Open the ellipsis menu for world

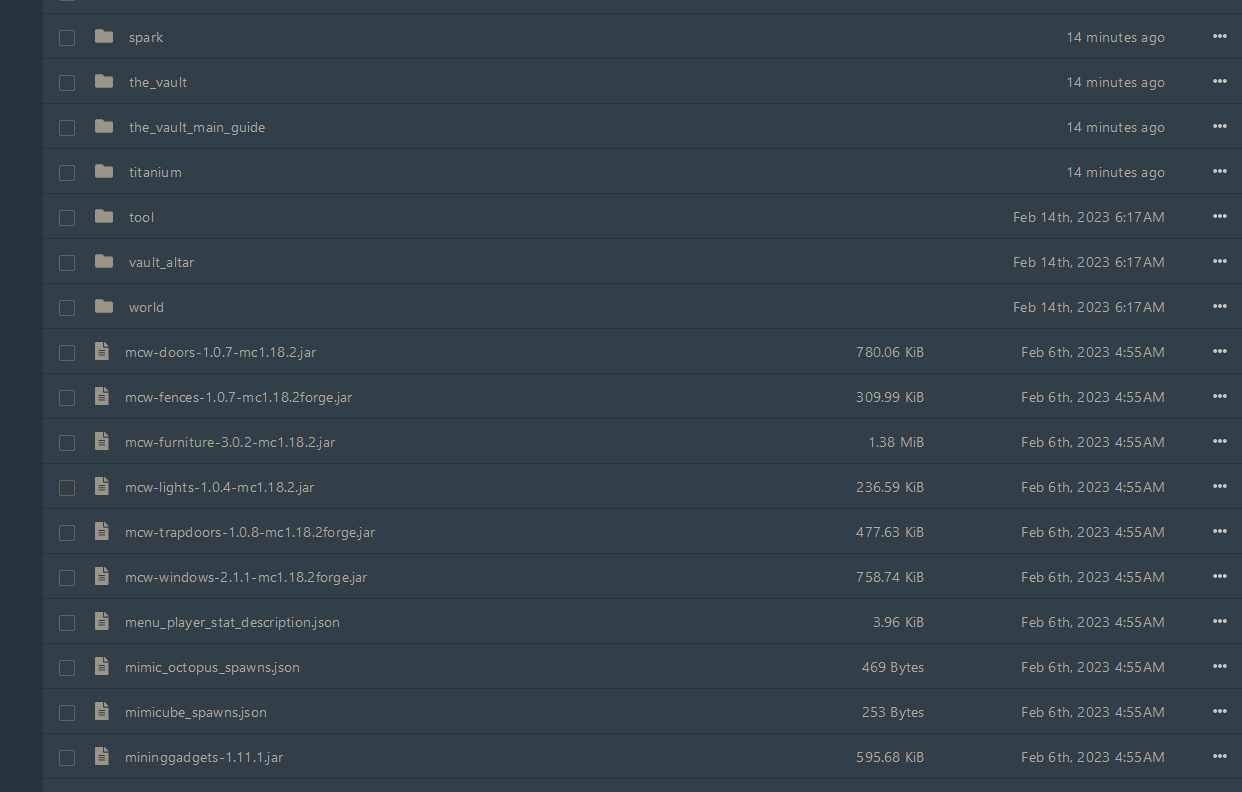pyautogui.click(x=1219, y=306)
